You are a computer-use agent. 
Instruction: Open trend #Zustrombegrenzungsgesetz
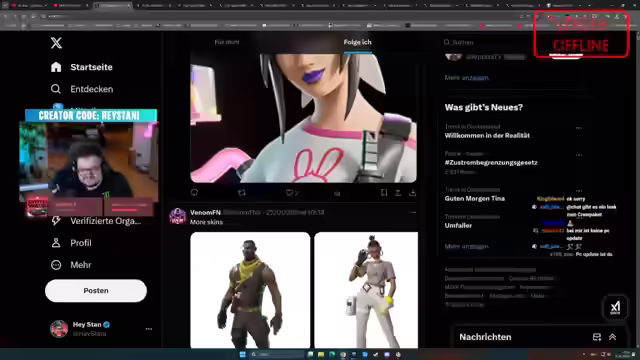point(491,162)
